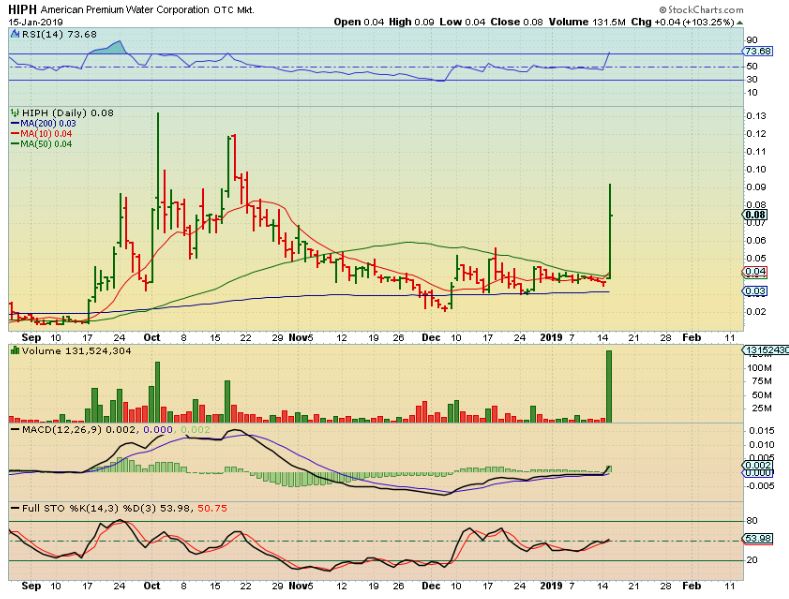Click the MA(10) 0.04 legend entry

point(41,134)
